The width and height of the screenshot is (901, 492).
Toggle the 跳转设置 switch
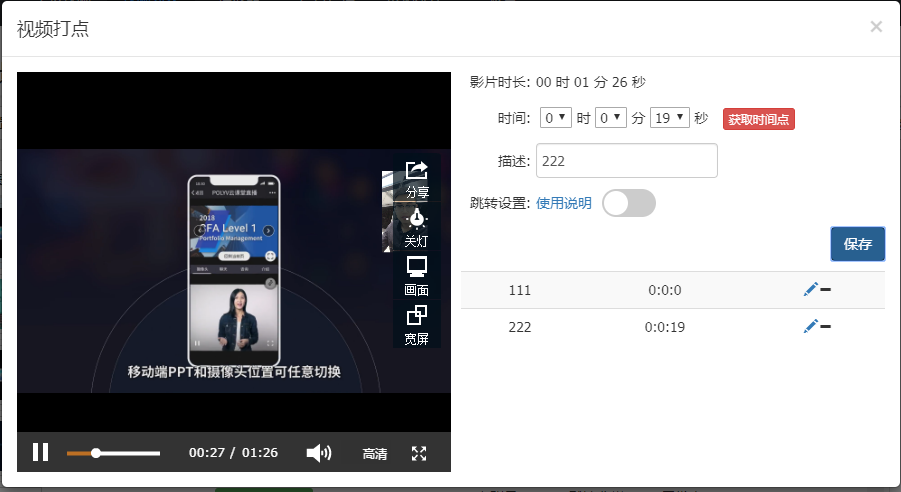pyautogui.click(x=629, y=203)
